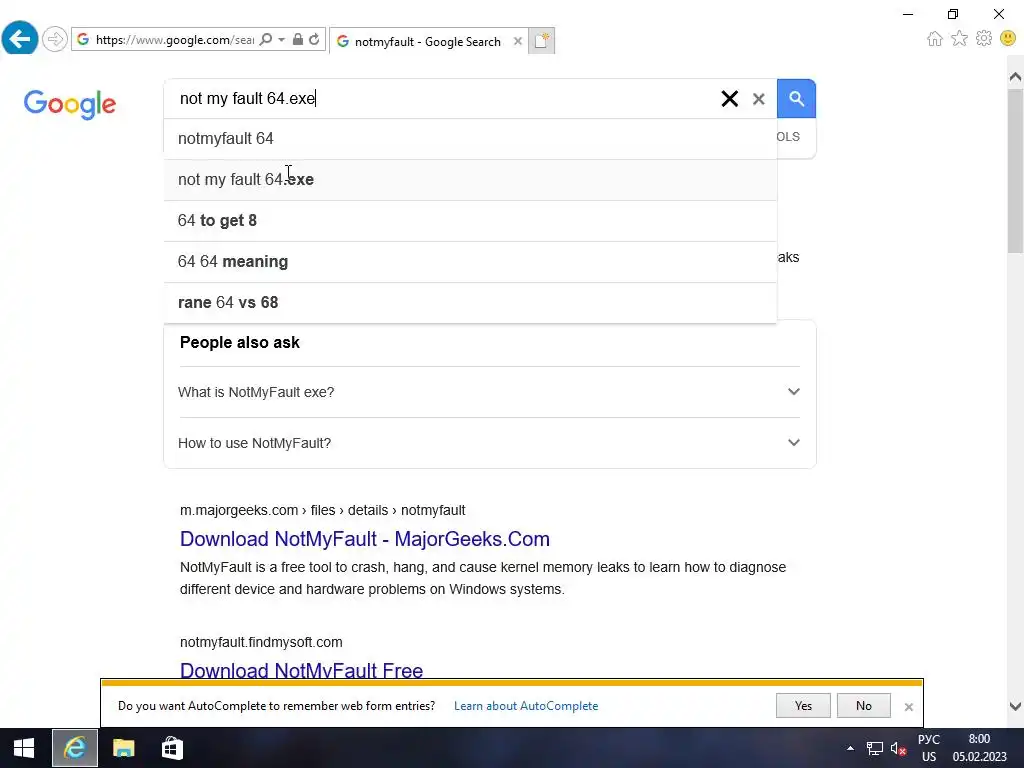
Task: Open Favorites star icon
Action: 959,39
